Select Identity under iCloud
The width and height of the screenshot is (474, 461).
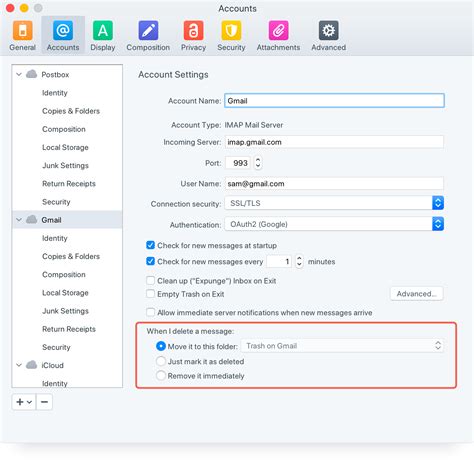click(55, 383)
